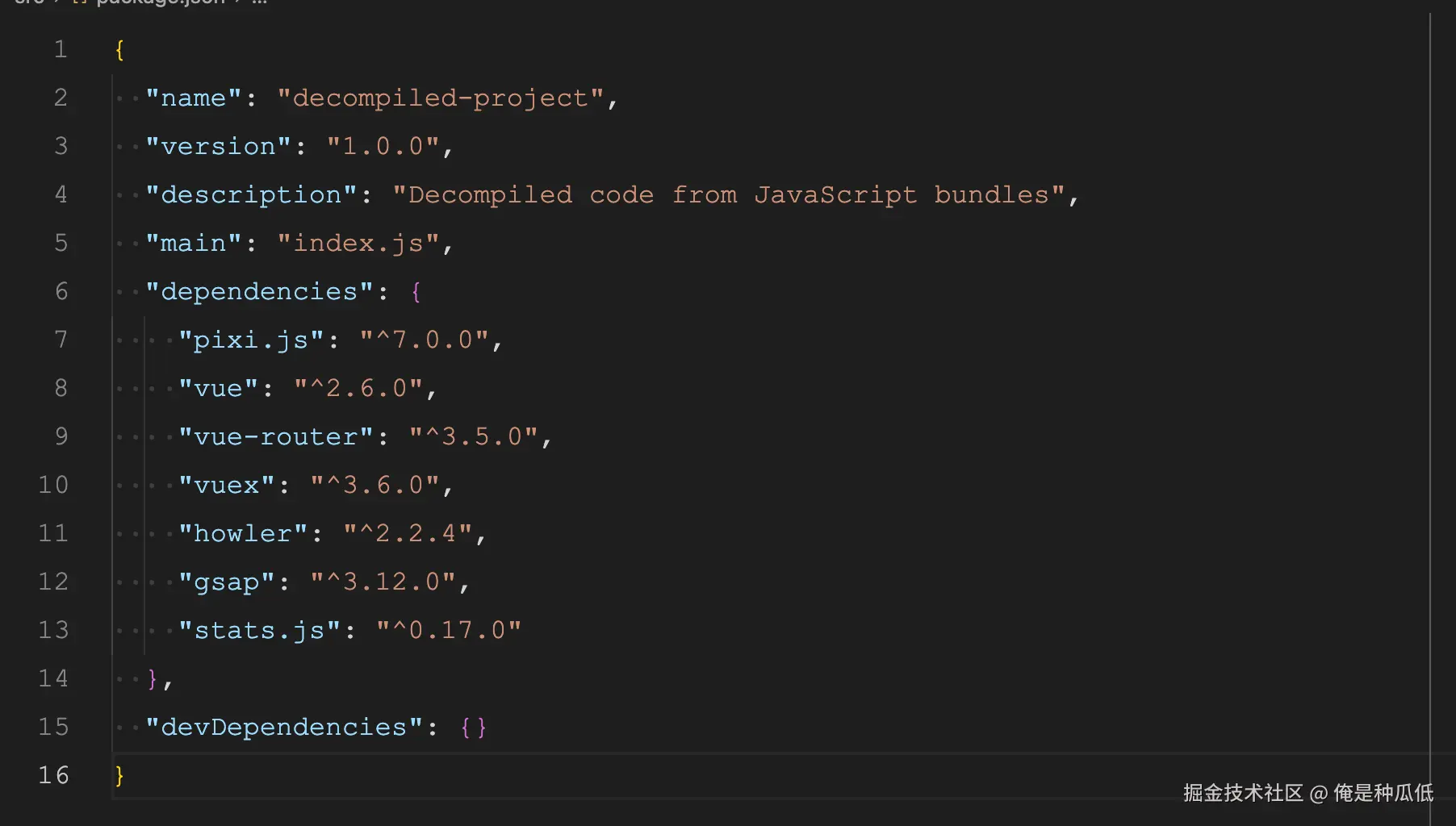Select line 4 via its line number
Viewport: 1456px width, 826px height.
coord(61,195)
